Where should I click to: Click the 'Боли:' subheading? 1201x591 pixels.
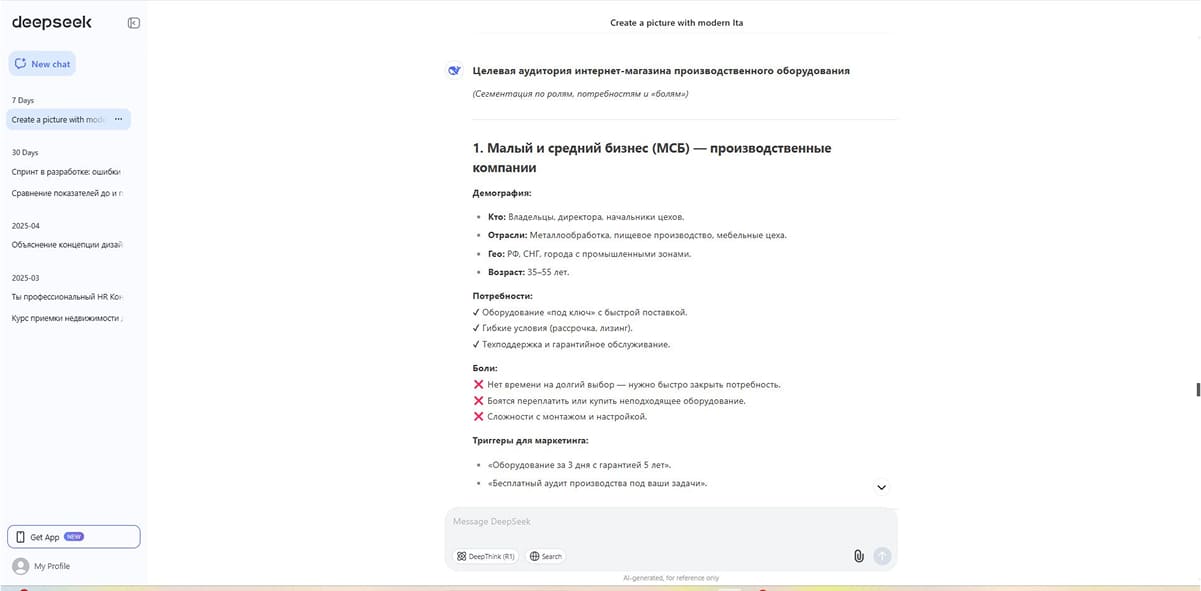pos(484,368)
